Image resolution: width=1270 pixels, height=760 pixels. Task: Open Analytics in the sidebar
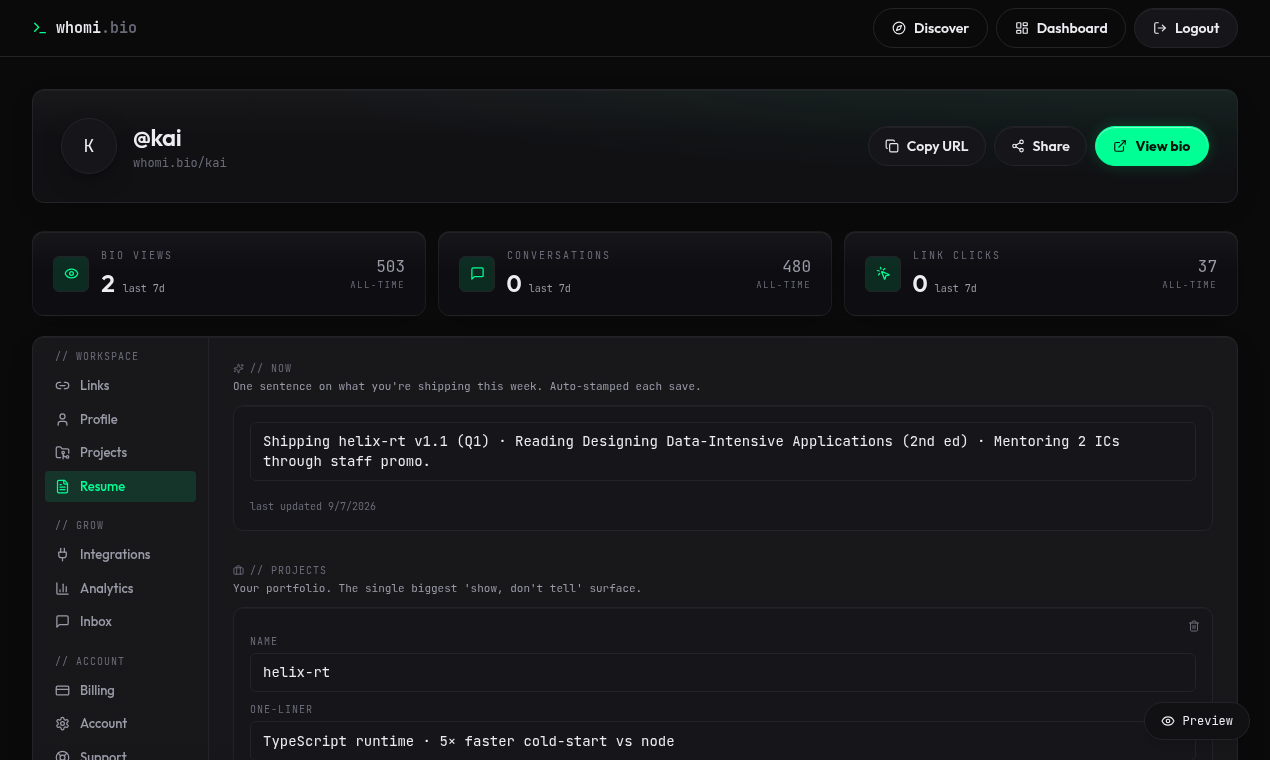click(120, 588)
